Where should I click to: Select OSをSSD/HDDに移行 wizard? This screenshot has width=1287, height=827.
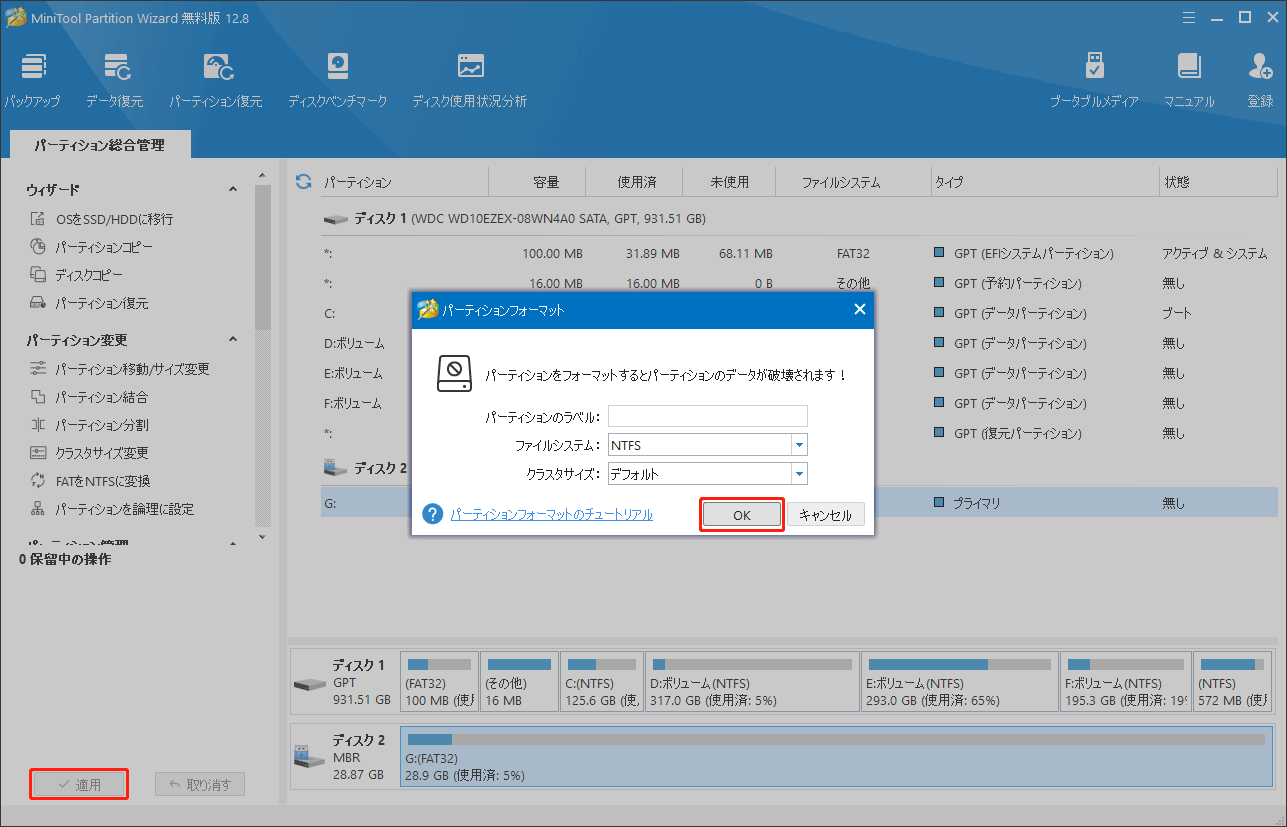101,219
